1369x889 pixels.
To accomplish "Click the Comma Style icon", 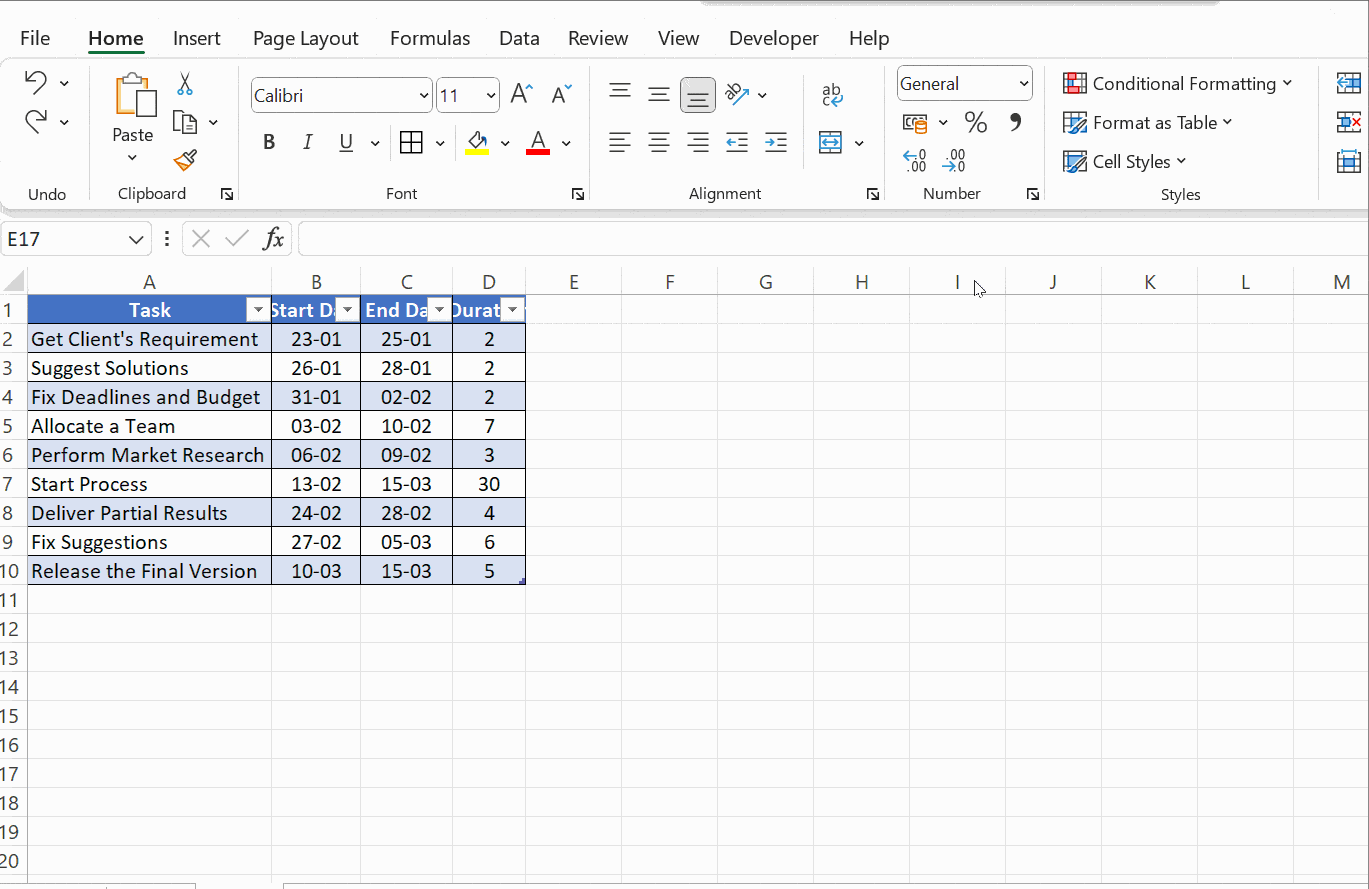I will (x=1017, y=122).
